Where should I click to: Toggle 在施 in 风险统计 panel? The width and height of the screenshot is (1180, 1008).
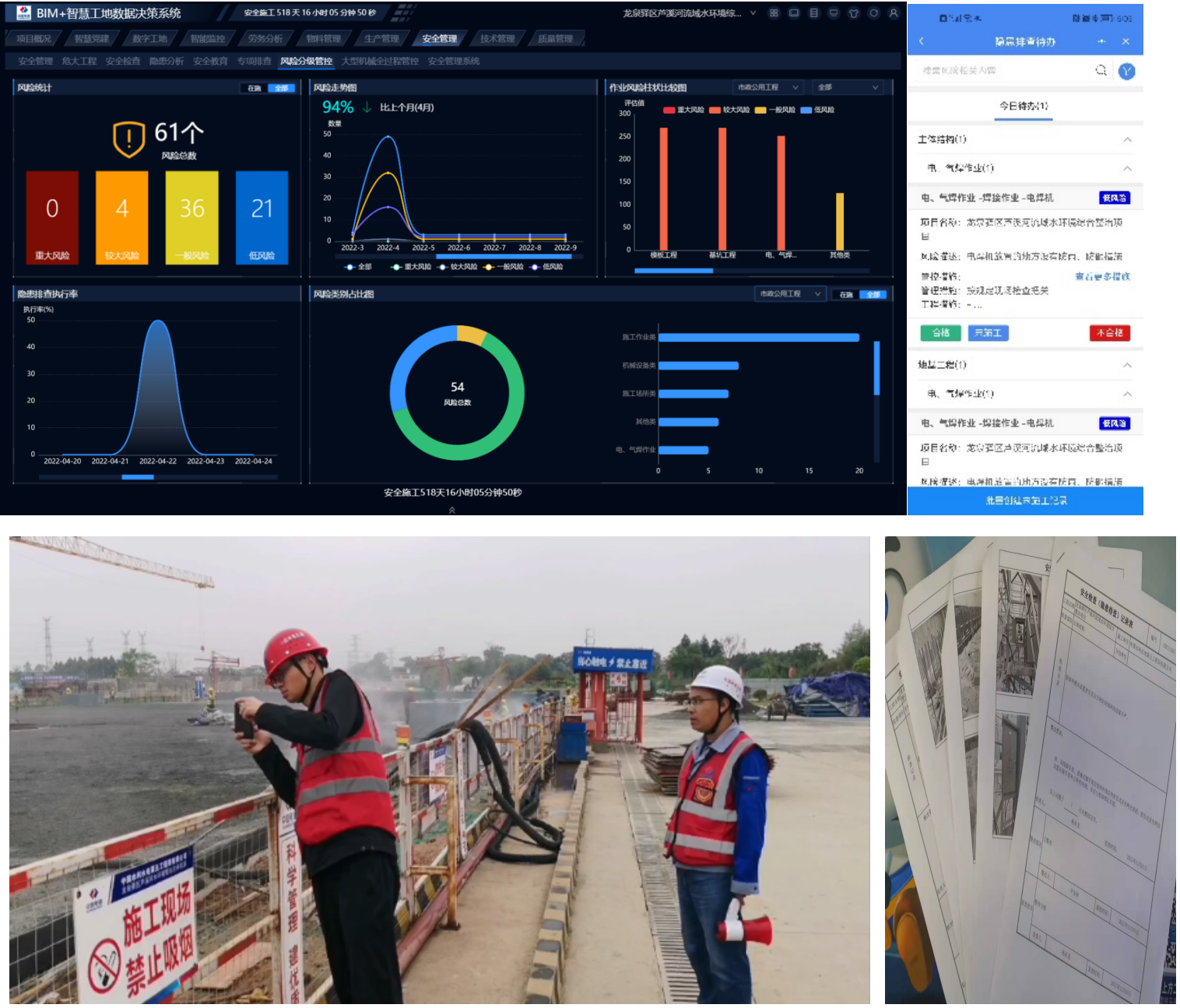(255, 88)
